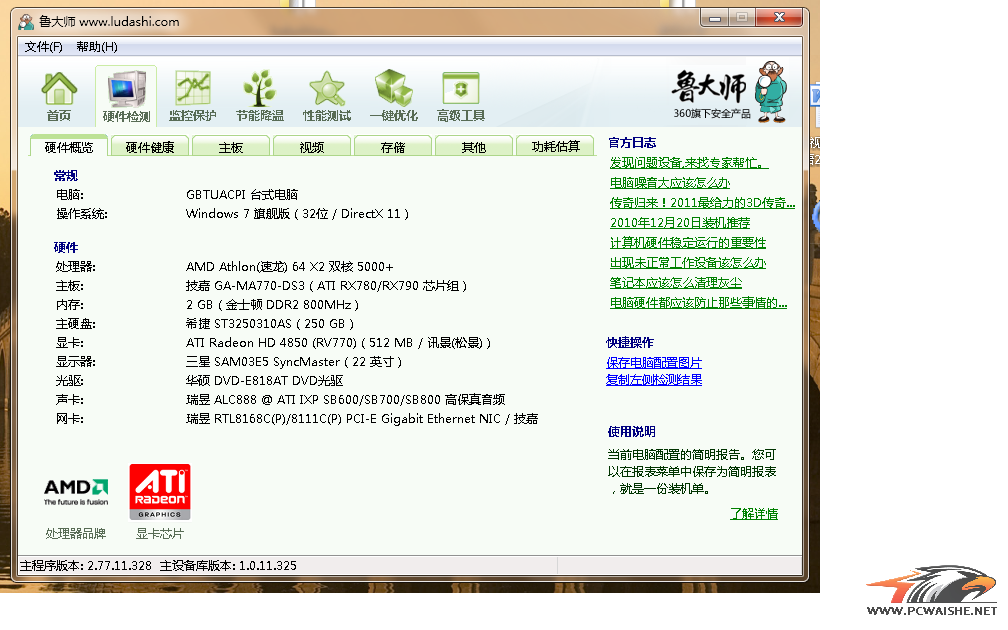Screen dimensions: 1008x630
Task: Click status bar 主程序版本: 2.77.11.328
Action: 86,566
